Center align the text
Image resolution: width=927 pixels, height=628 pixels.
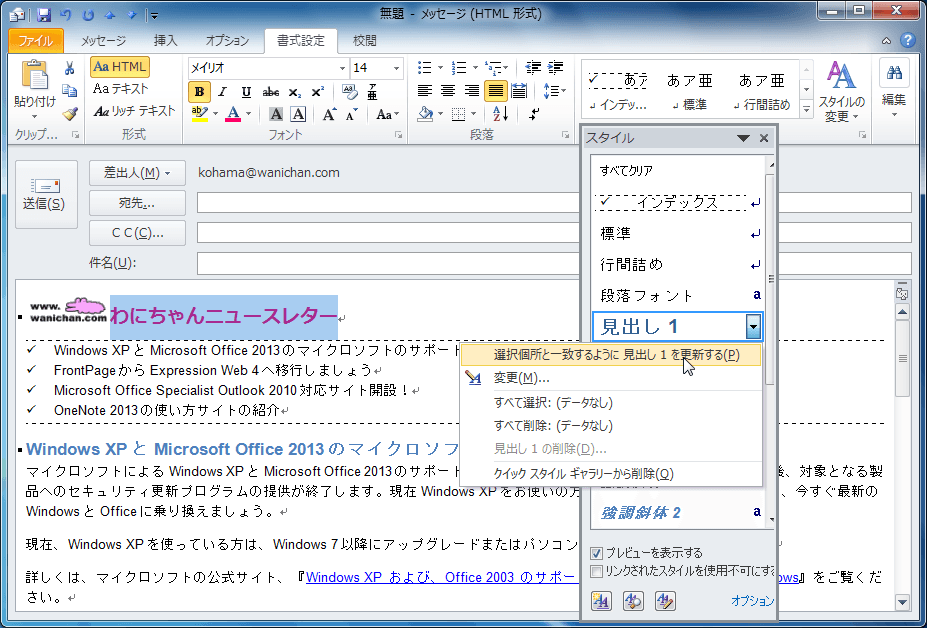[448, 91]
